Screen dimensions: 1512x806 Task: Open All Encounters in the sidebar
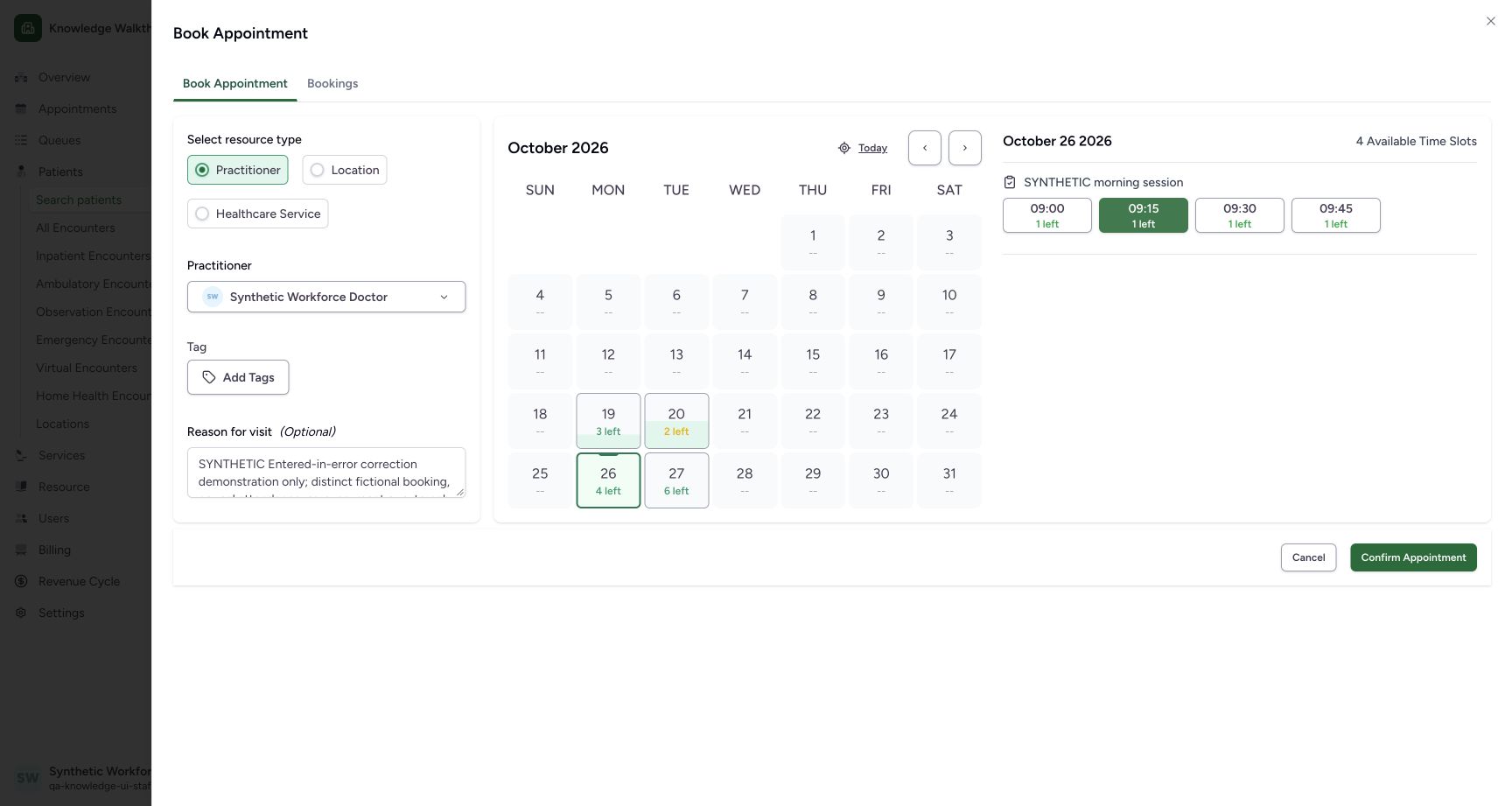coord(75,228)
